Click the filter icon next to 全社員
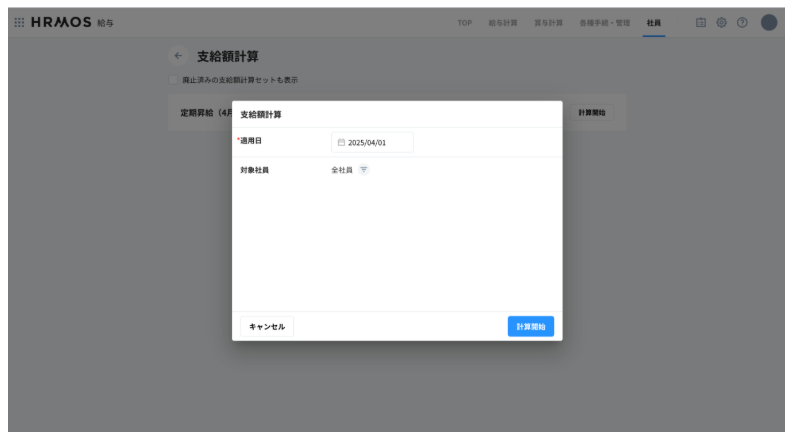This screenshot has height=439, width=797. click(x=364, y=170)
